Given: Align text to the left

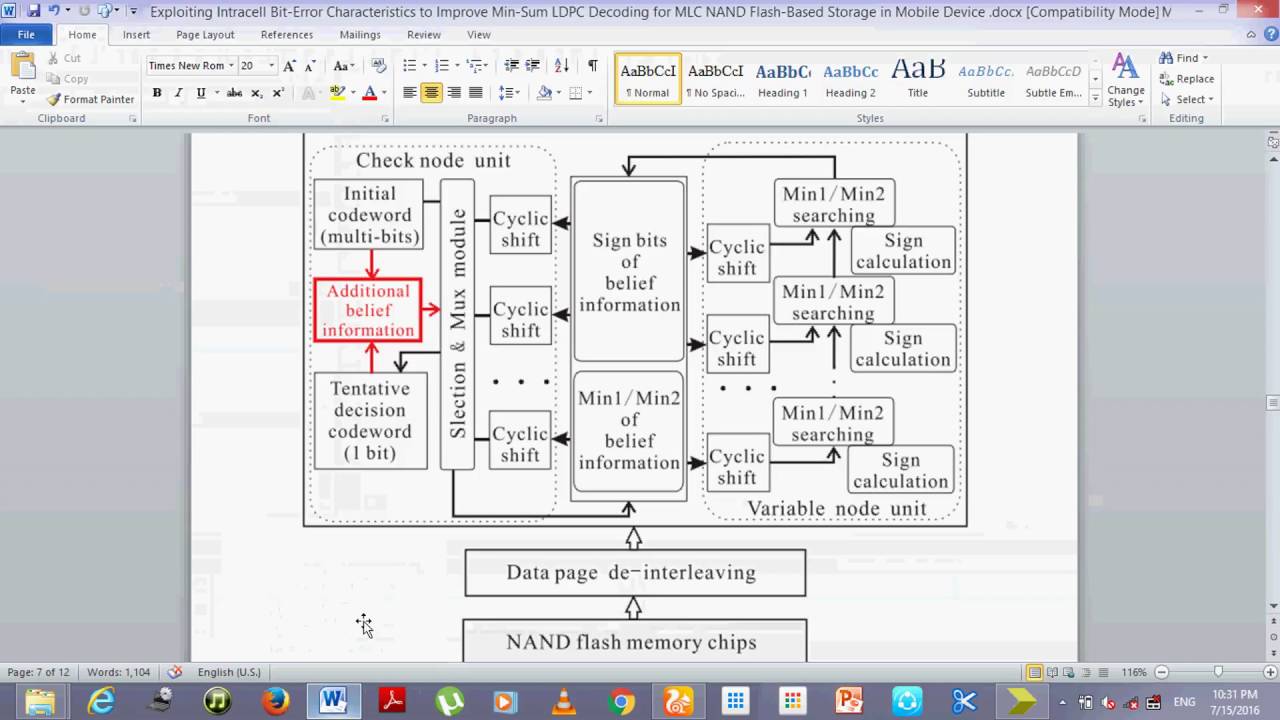Looking at the screenshot, I should 410,93.
